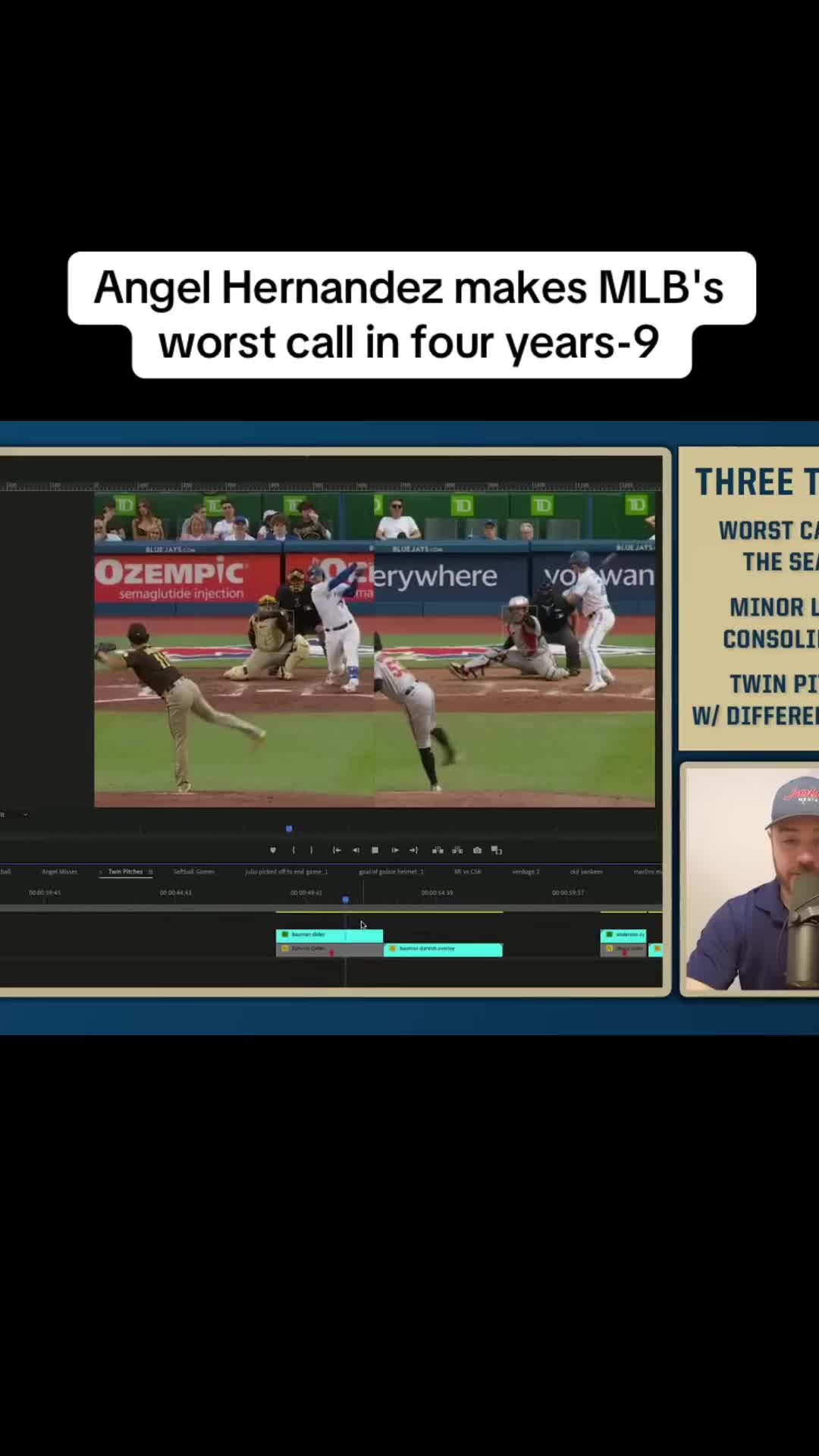Step forward one frame
819x1456 pixels.
395,850
